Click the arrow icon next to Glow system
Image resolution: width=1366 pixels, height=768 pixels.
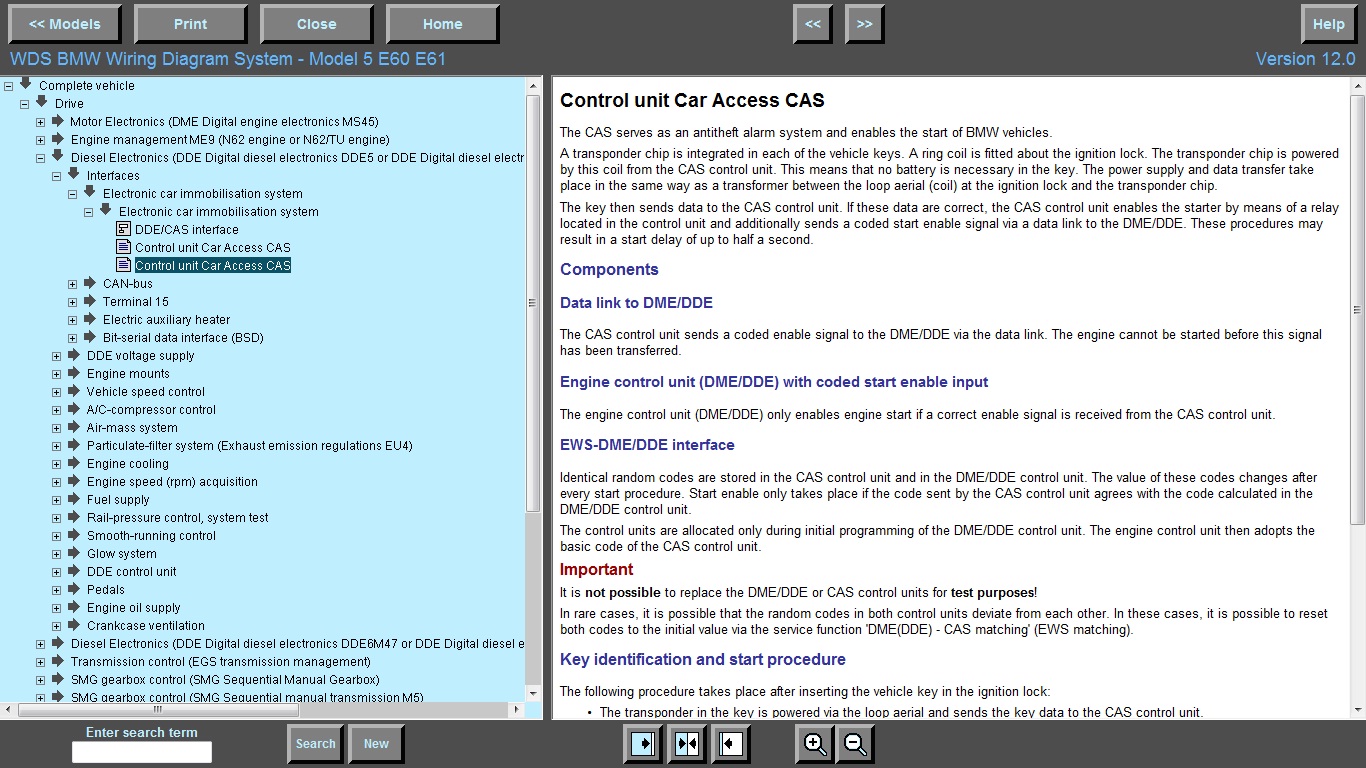(74, 552)
